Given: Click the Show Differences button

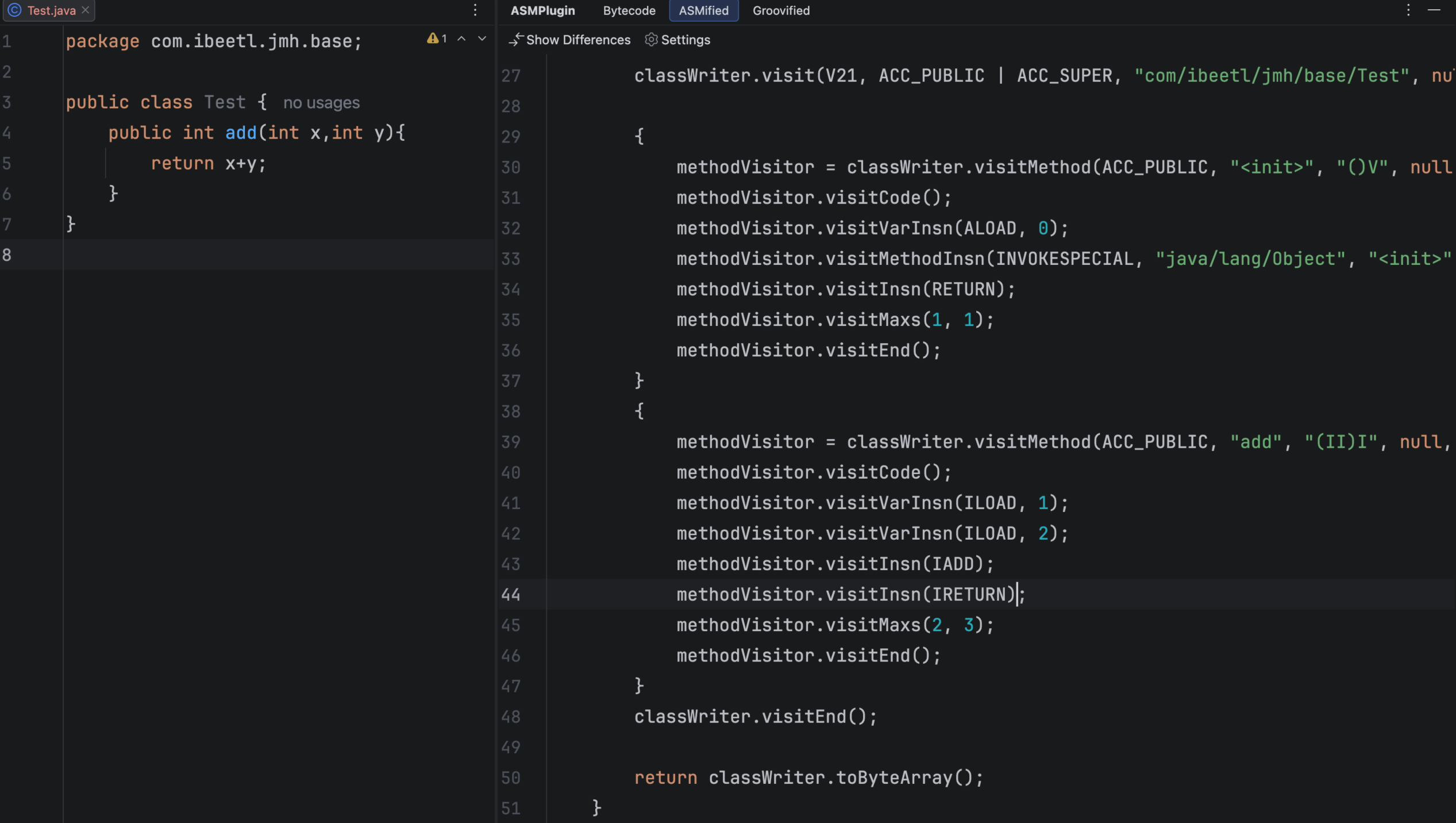Looking at the screenshot, I should pos(569,40).
